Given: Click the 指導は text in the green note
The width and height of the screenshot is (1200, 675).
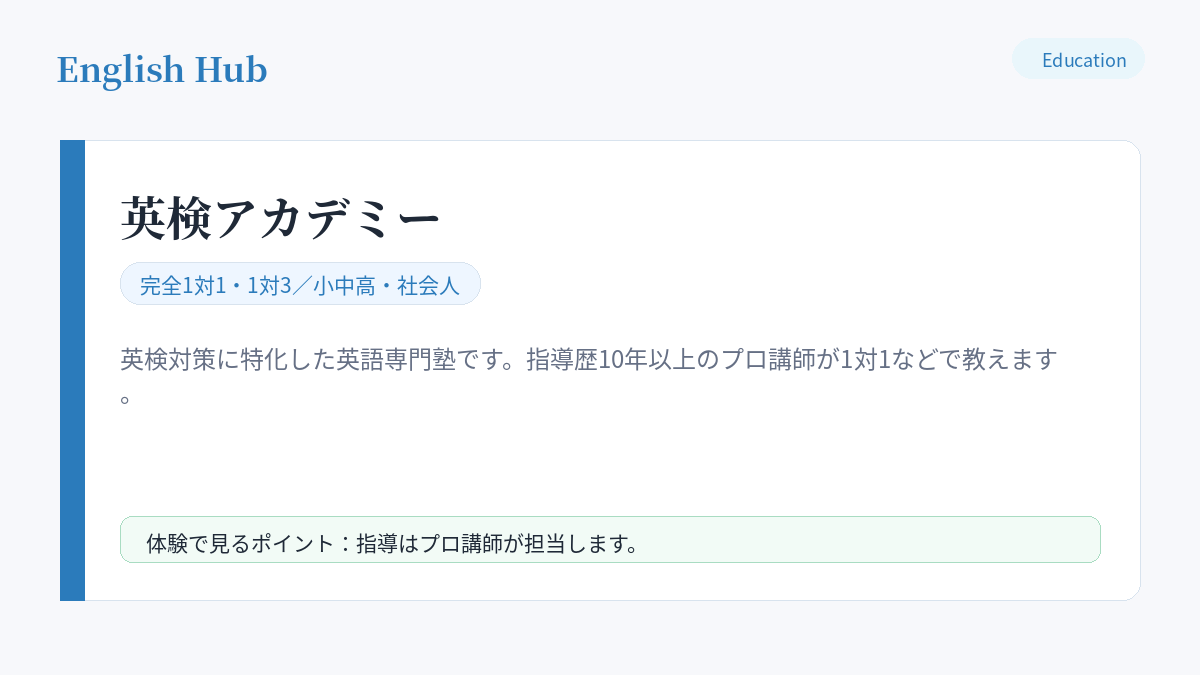Looking at the screenshot, I should point(388,544).
